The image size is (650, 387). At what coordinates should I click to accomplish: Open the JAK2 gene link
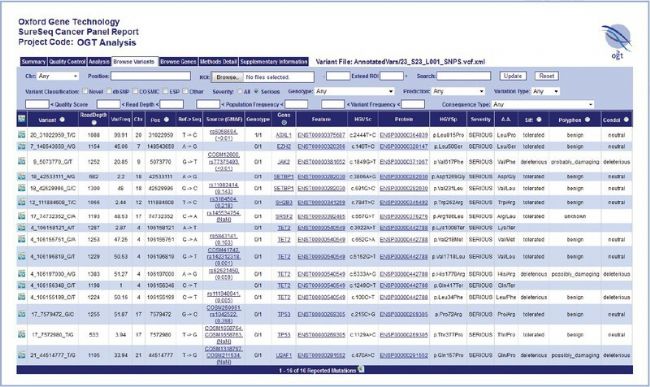coord(284,162)
